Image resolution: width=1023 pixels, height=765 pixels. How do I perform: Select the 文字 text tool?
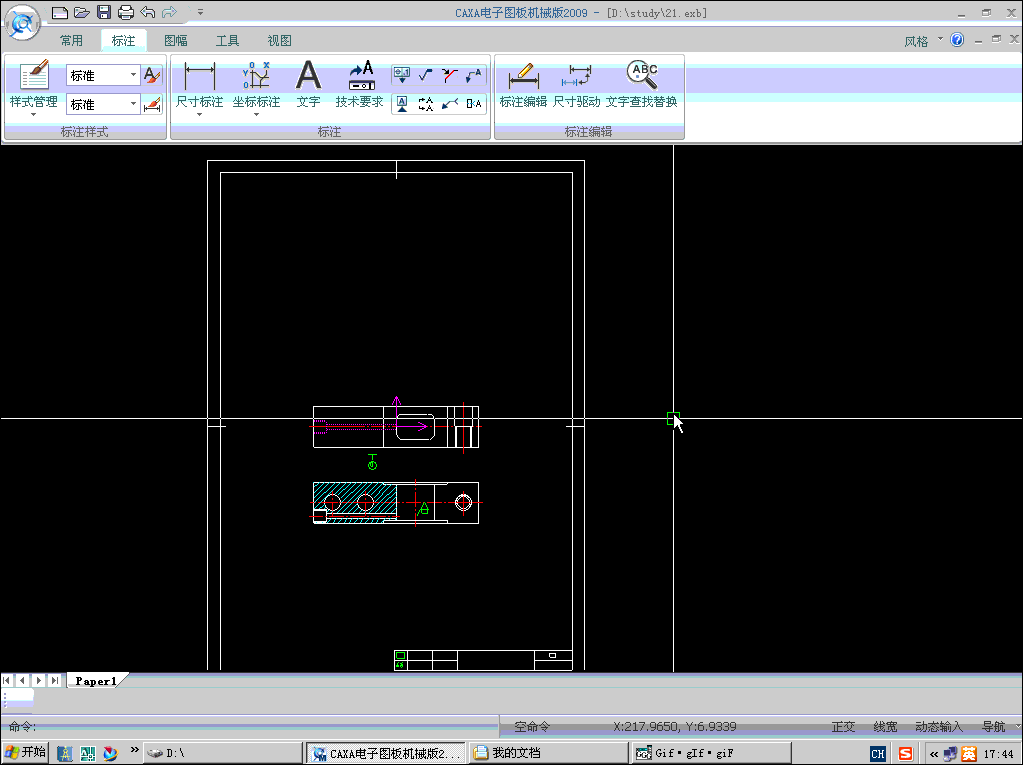point(308,83)
